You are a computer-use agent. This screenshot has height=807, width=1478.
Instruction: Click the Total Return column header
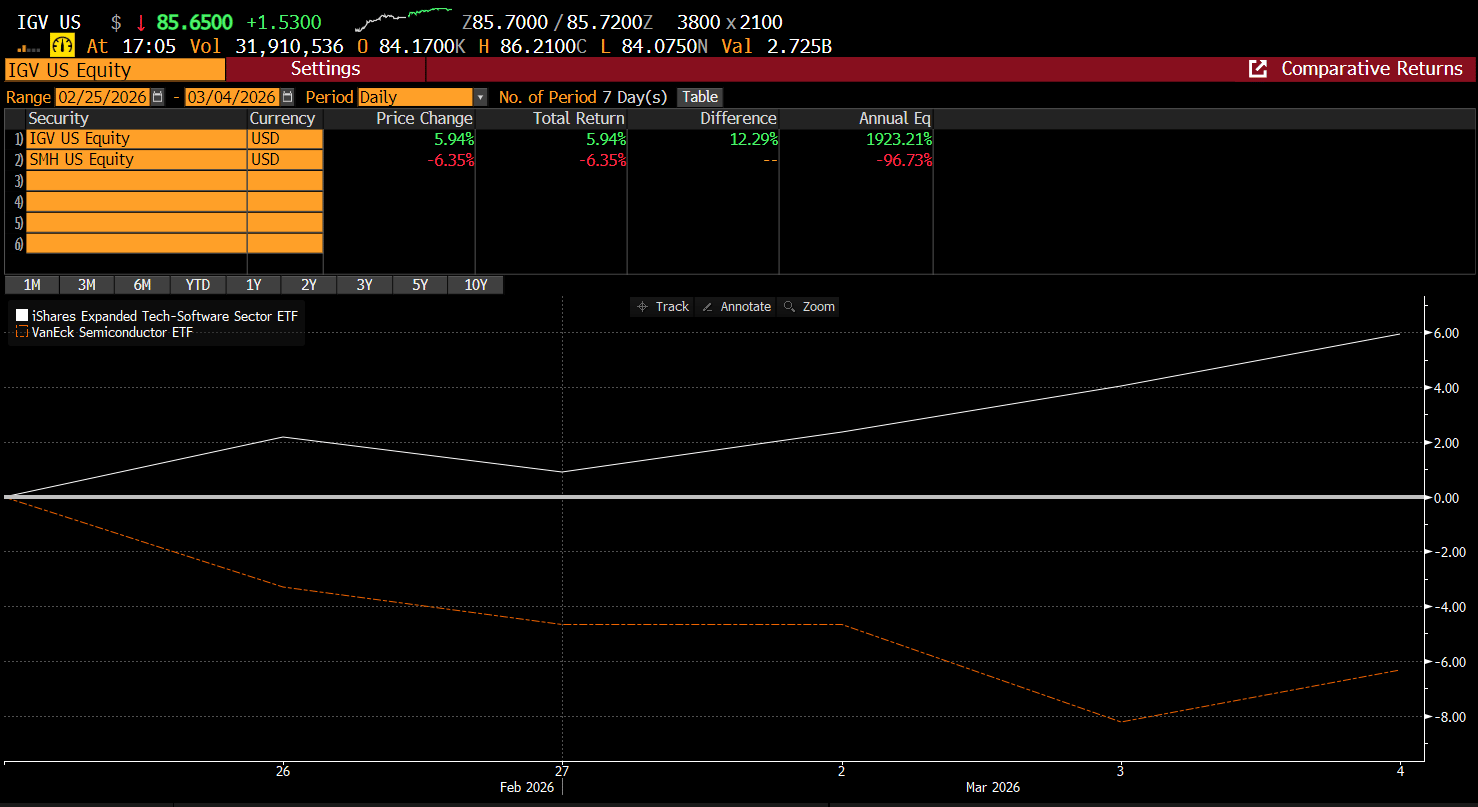(x=579, y=118)
